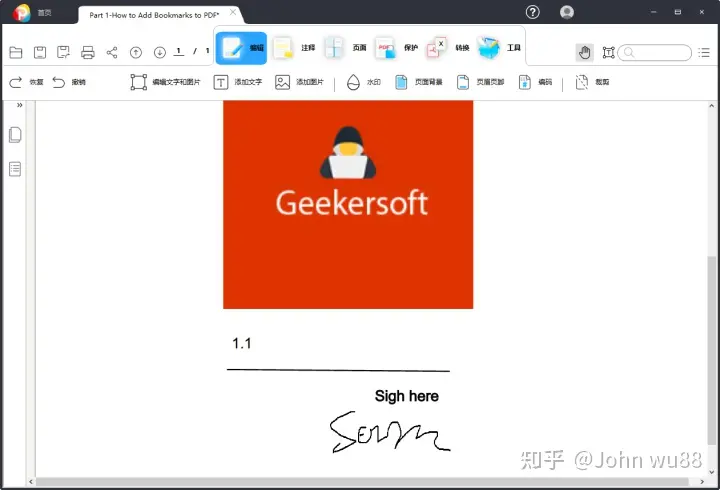
Task: Switch to the 保护 (Protect) tab
Action: tap(397, 48)
